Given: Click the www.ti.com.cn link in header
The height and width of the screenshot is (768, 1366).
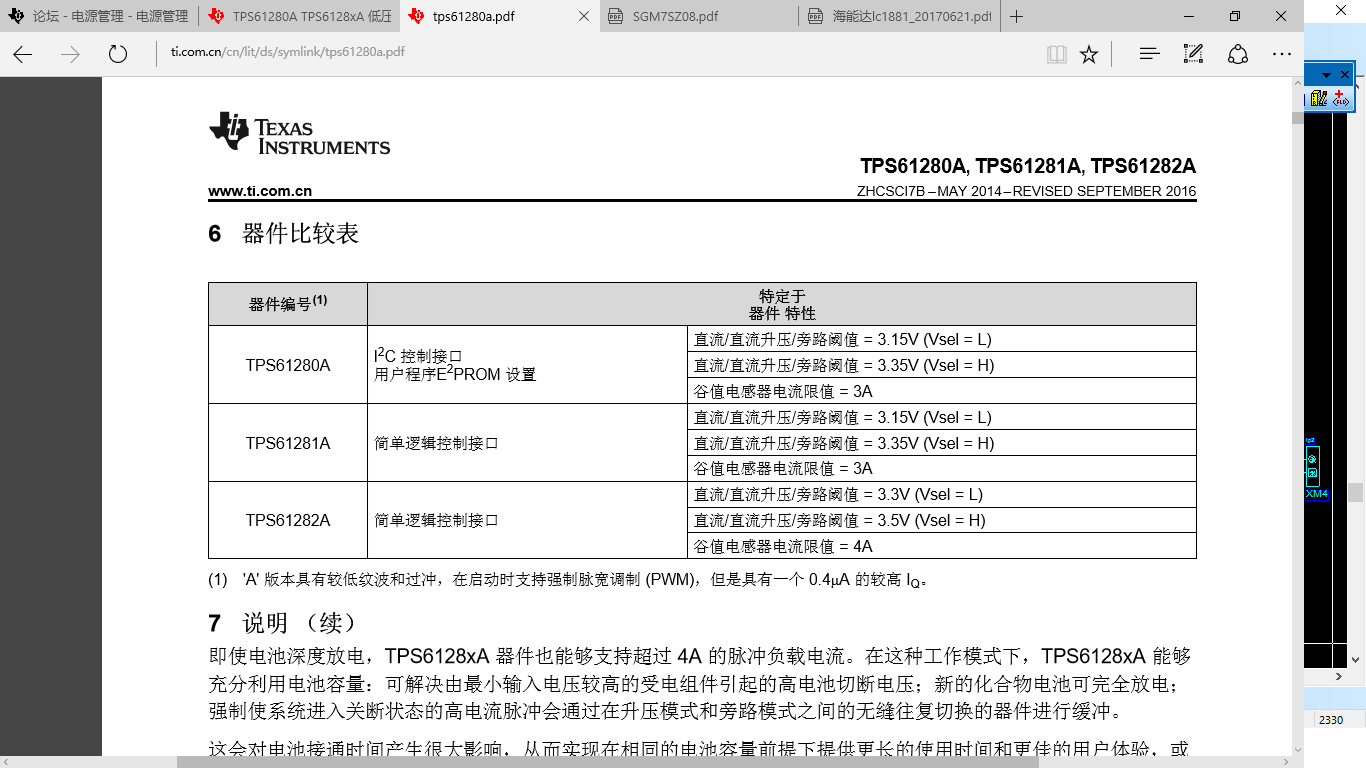Looking at the screenshot, I should point(260,191).
